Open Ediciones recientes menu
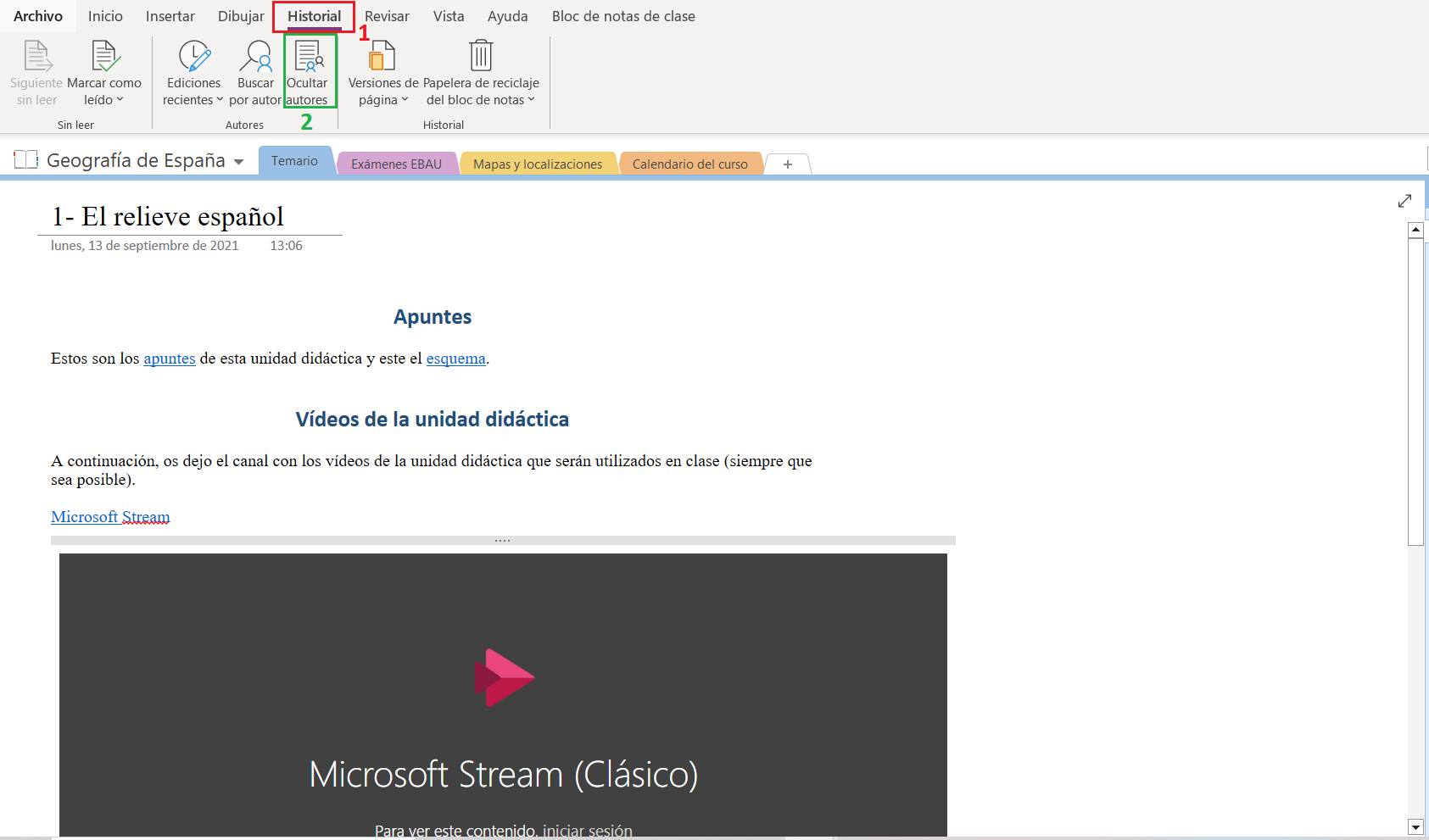This screenshot has width=1429, height=840. pyautogui.click(x=193, y=74)
